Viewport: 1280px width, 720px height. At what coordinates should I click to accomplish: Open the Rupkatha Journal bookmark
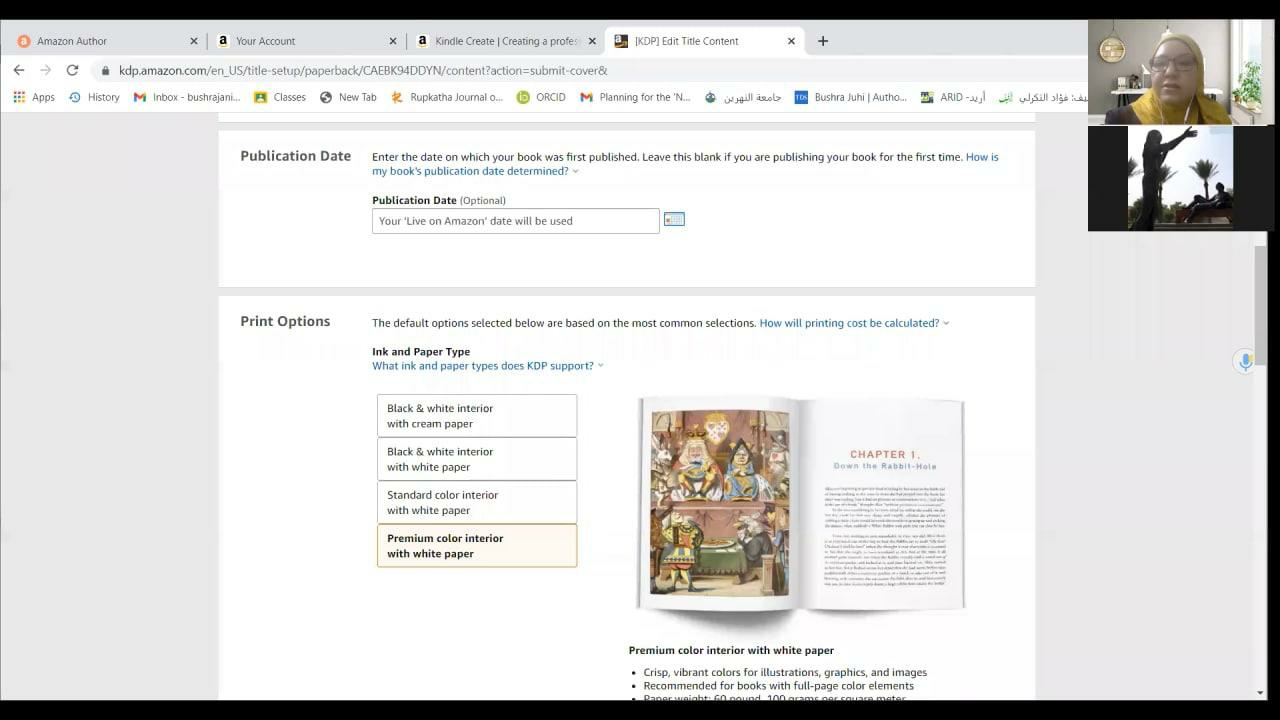(447, 97)
